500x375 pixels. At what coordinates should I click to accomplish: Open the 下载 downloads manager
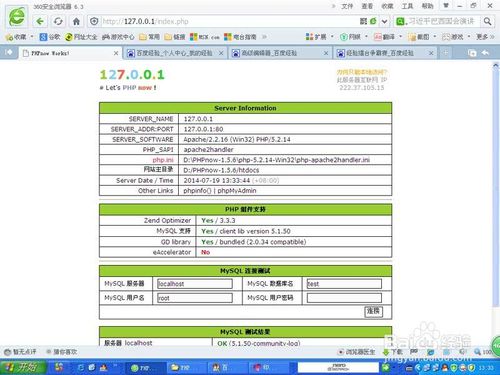point(393,352)
